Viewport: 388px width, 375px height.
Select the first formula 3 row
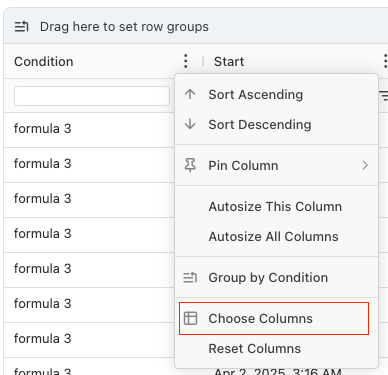coord(89,130)
